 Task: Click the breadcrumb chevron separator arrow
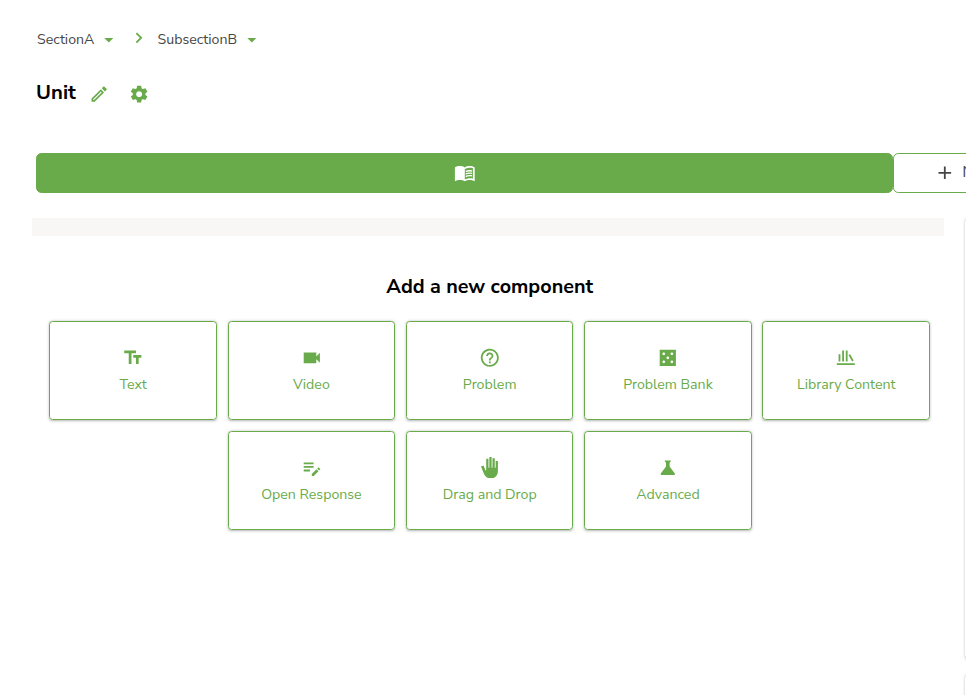(x=139, y=38)
